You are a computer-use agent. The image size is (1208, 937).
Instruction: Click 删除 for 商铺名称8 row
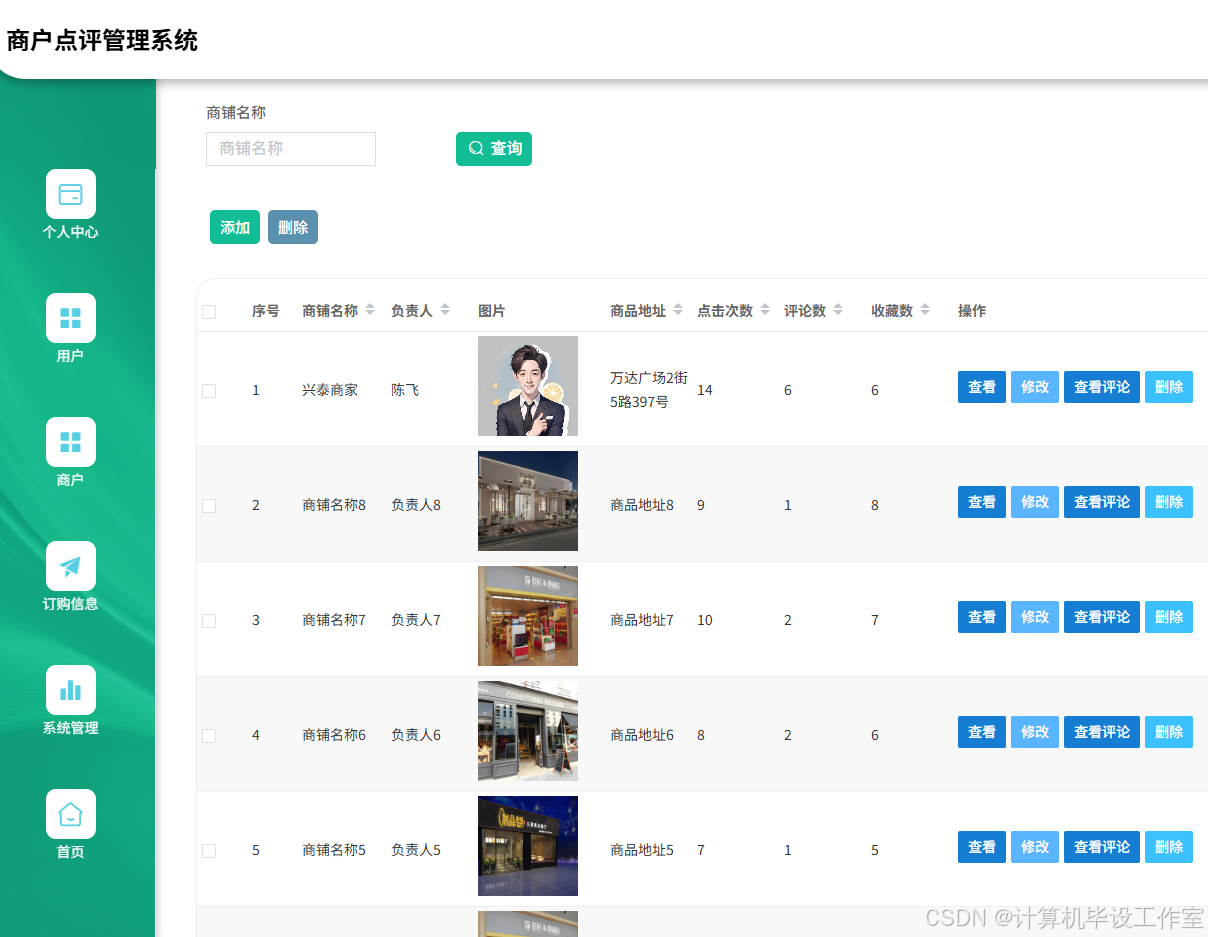[x=1169, y=502]
